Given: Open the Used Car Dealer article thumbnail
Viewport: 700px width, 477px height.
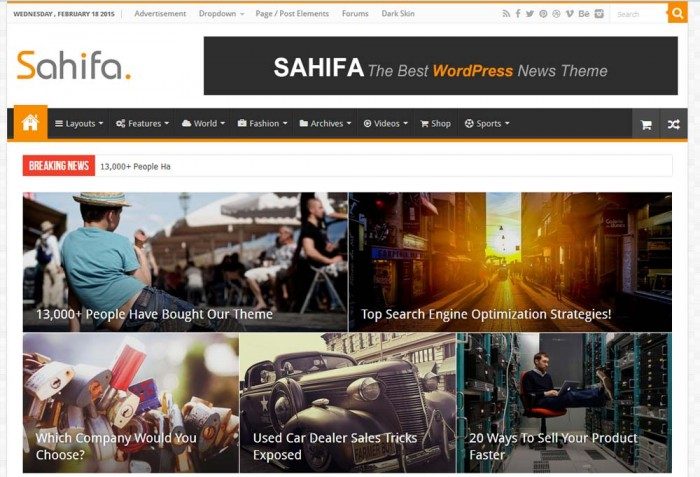Looking at the screenshot, I should [347, 402].
